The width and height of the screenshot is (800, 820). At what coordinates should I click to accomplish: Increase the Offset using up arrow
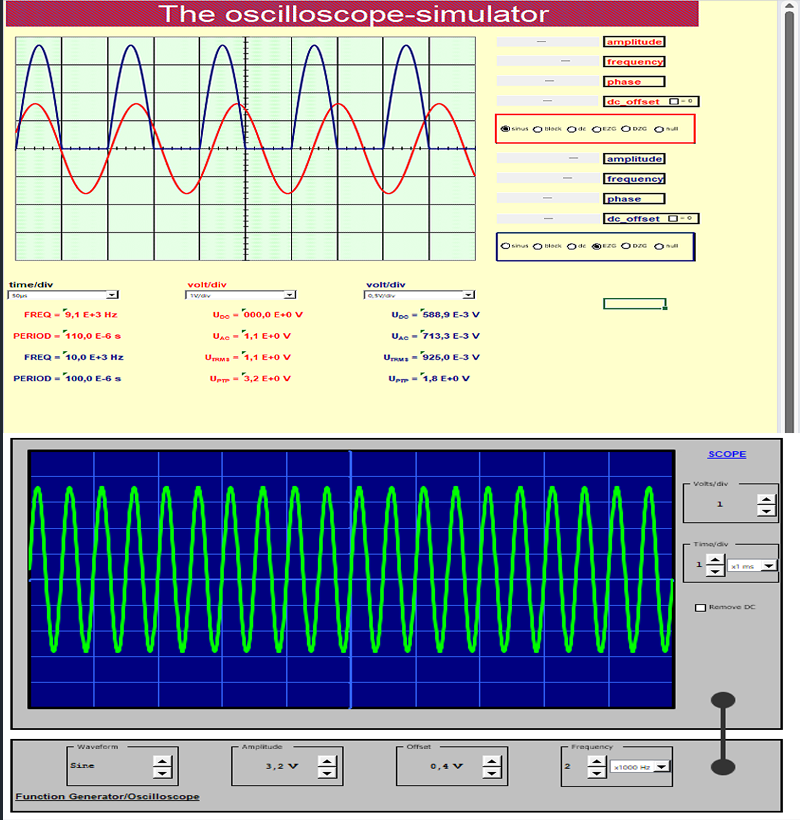tap(491, 761)
